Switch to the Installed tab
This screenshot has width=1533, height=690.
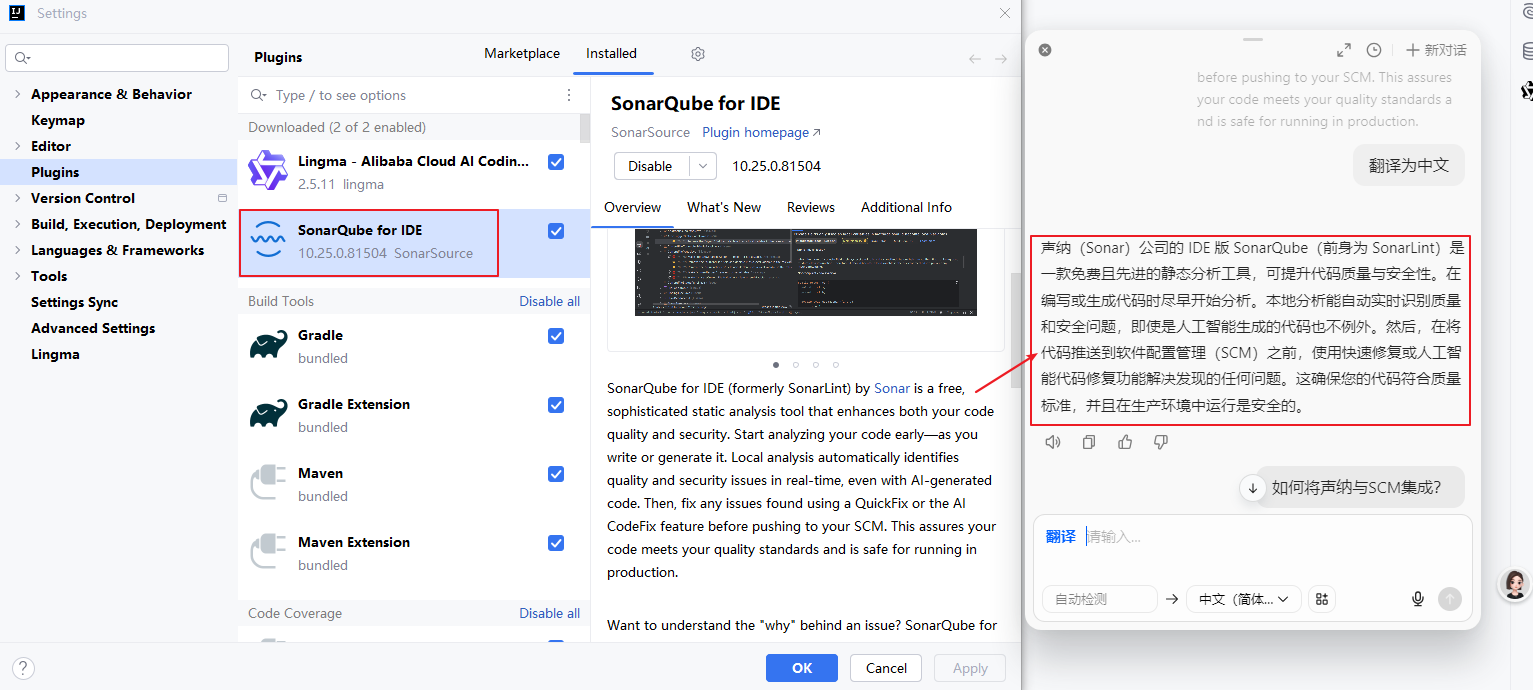coord(611,54)
